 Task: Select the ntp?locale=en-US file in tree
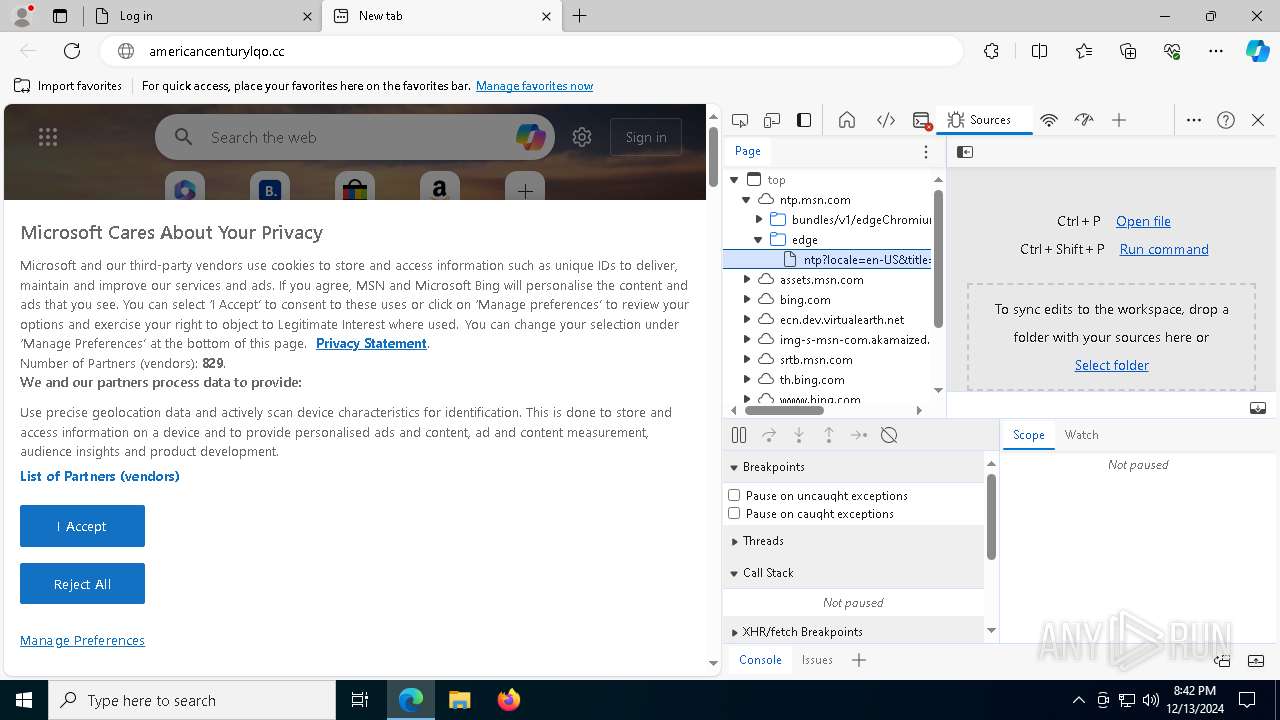(827, 260)
